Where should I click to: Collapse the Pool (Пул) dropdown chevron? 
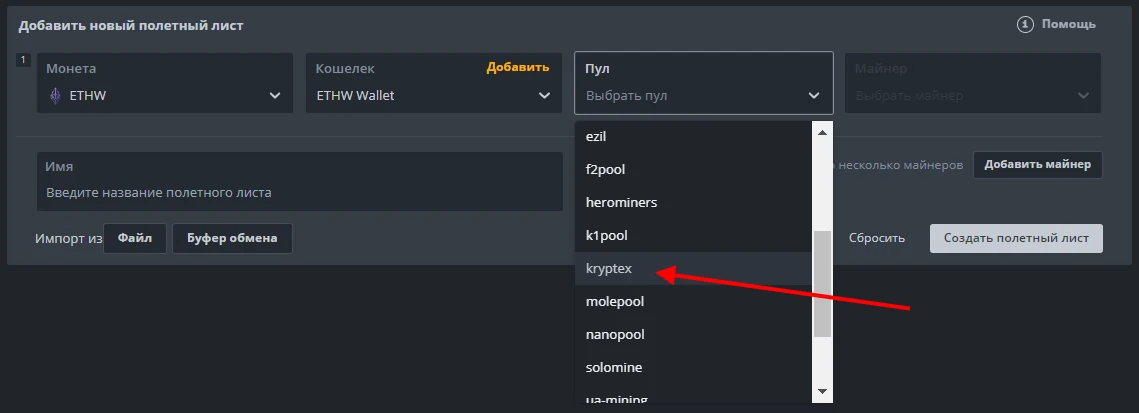pyautogui.click(x=814, y=96)
